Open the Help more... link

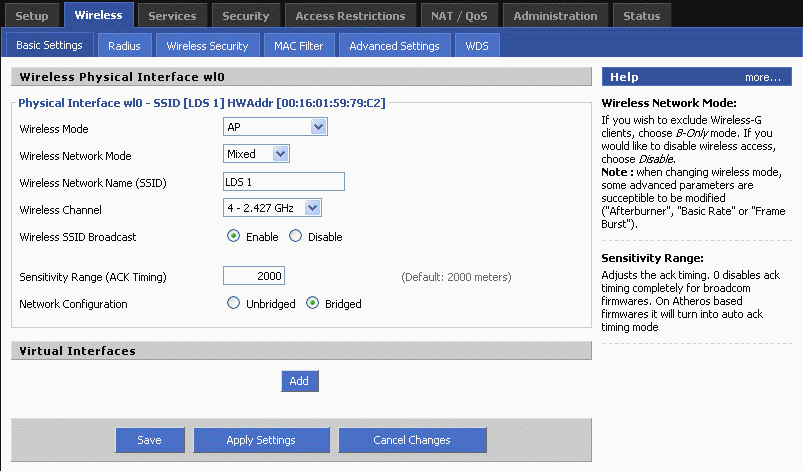pyautogui.click(x=762, y=77)
